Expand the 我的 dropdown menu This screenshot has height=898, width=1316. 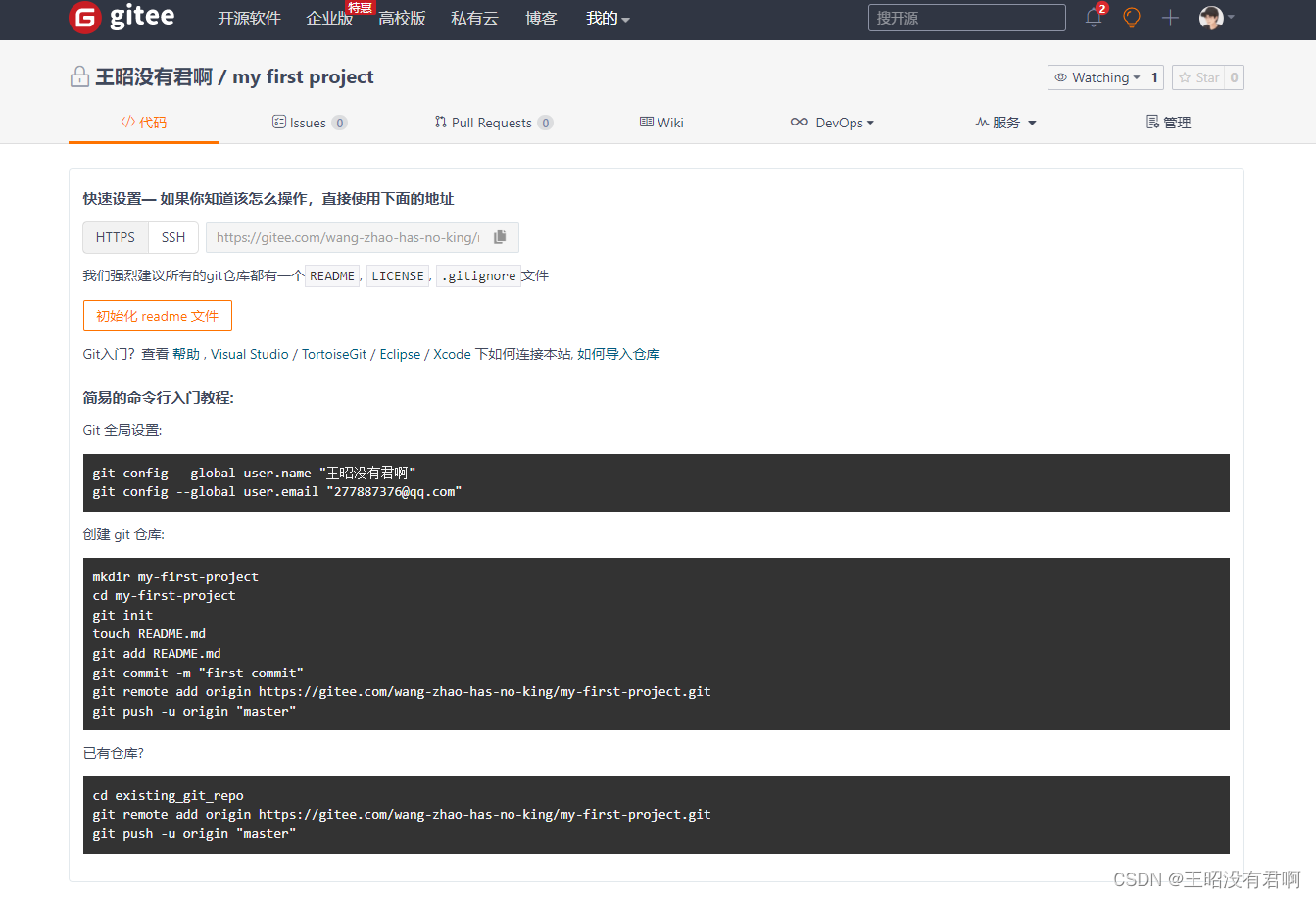(608, 19)
